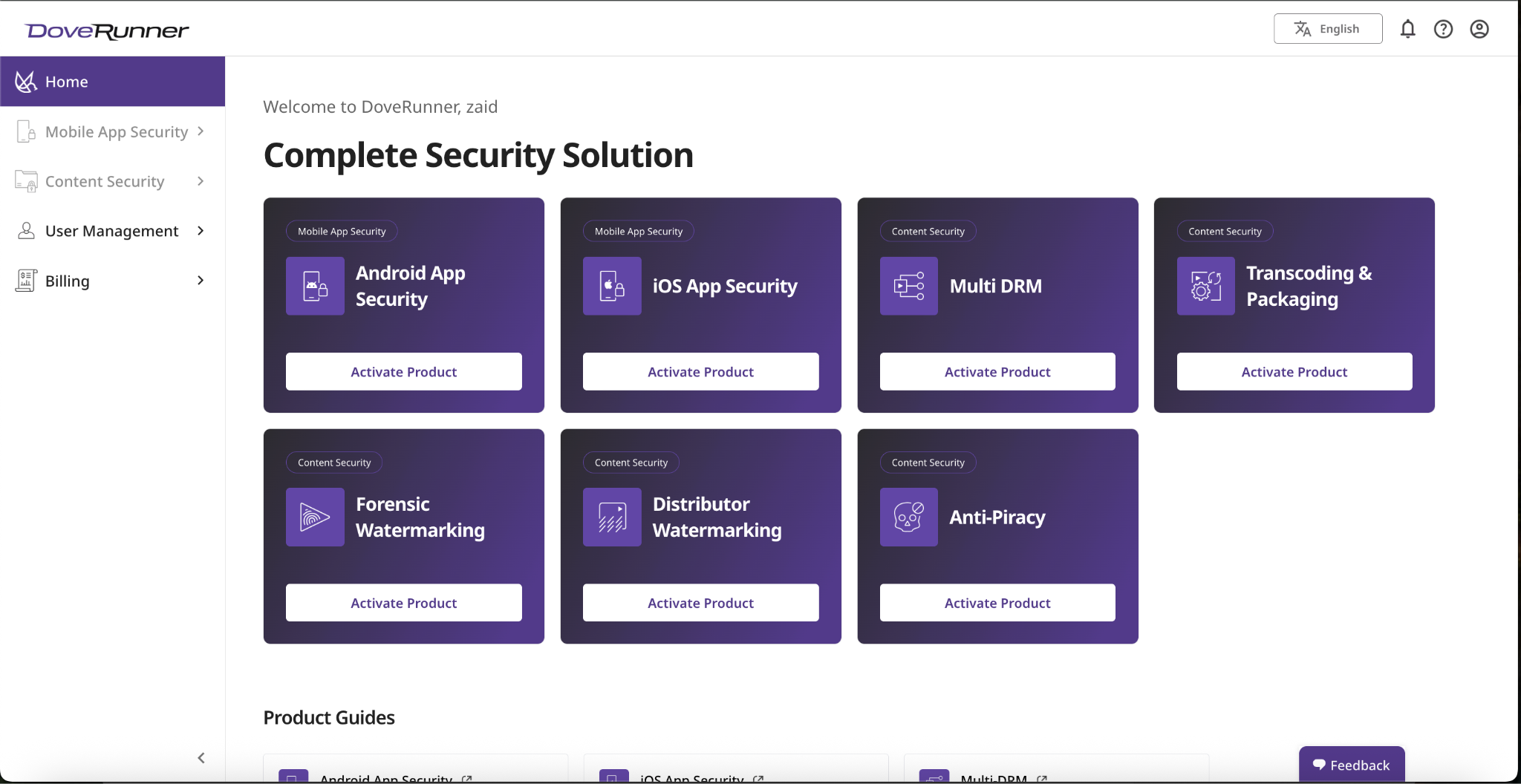
Task: Click the Android App Security card icon
Action: coord(315,286)
